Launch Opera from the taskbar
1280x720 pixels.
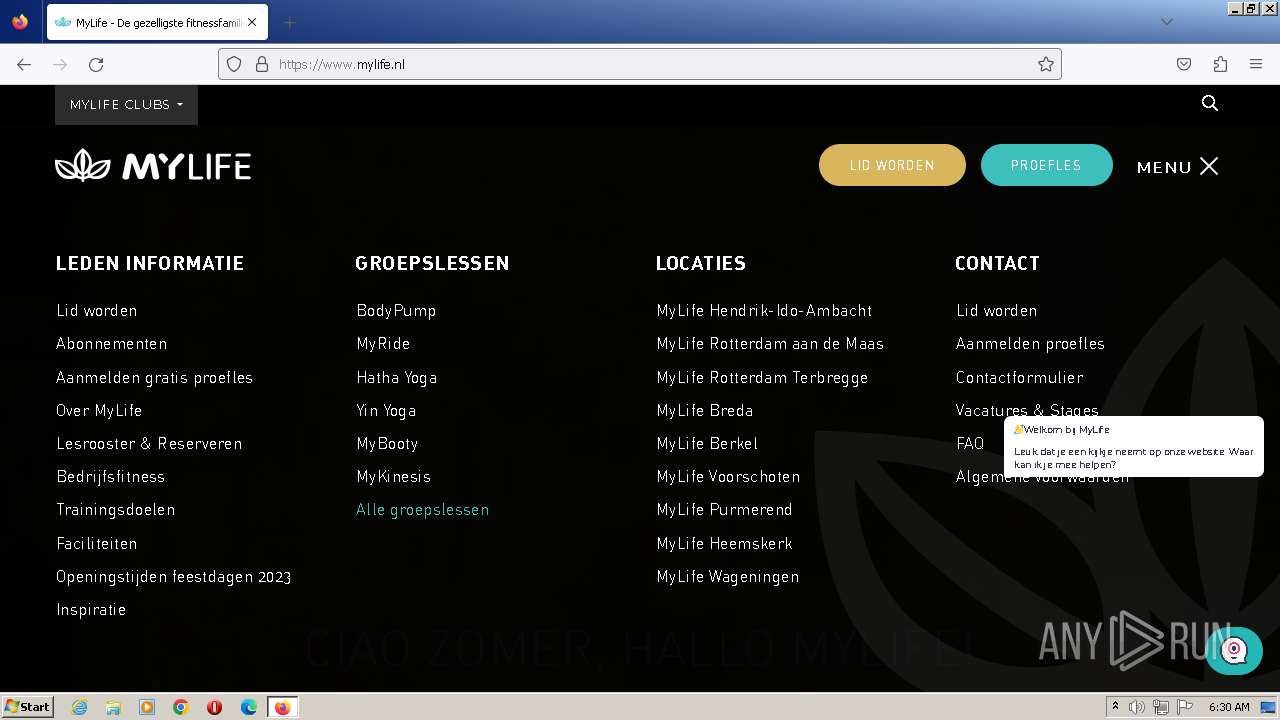214,707
